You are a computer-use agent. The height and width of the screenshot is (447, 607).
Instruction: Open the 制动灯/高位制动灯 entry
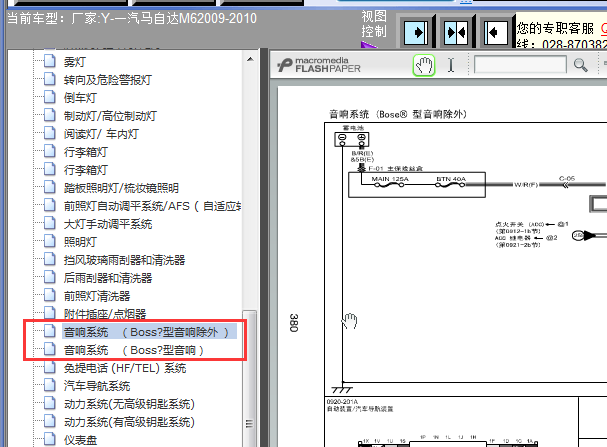[x=110, y=116]
